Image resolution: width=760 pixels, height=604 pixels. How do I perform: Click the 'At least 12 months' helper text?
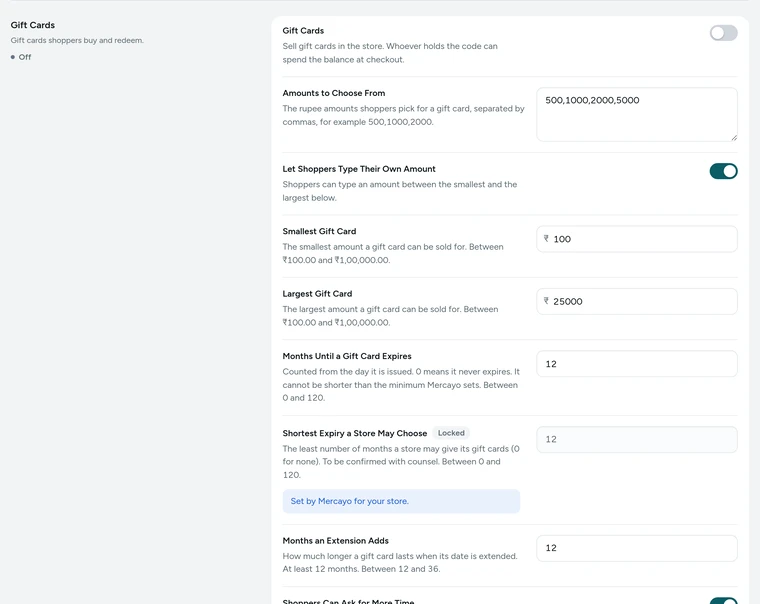pos(320,569)
